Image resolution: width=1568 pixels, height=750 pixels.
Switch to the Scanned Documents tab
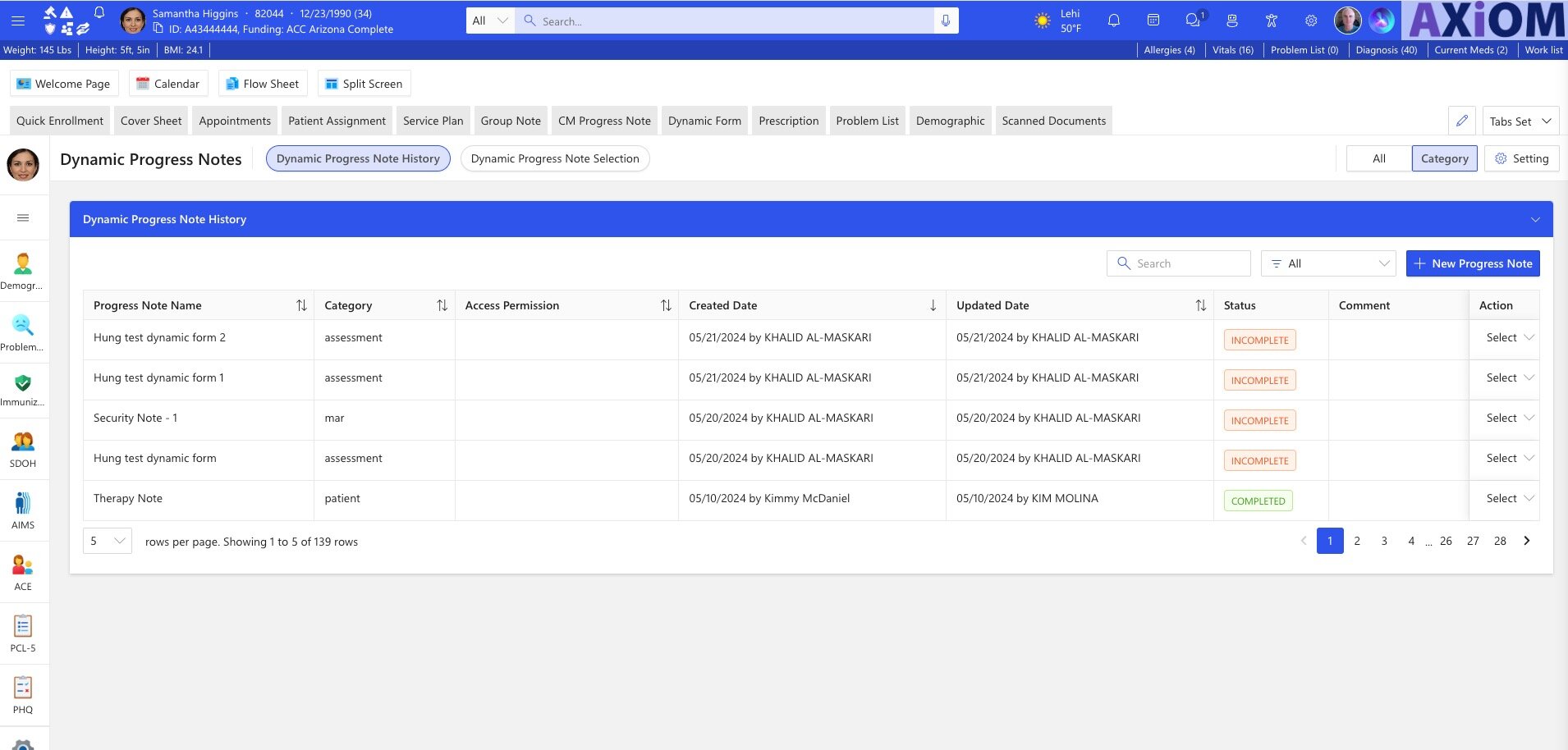[1053, 121]
